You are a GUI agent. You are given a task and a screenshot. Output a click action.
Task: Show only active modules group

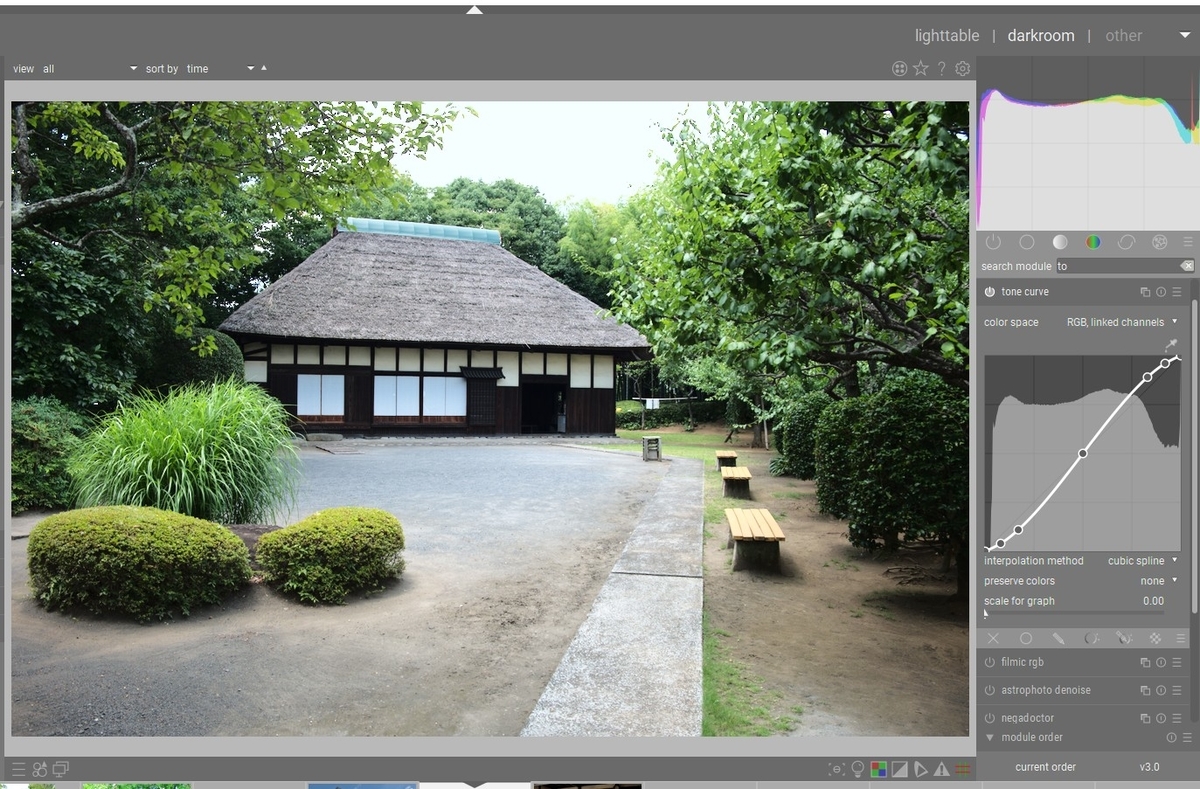pos(993,242)
